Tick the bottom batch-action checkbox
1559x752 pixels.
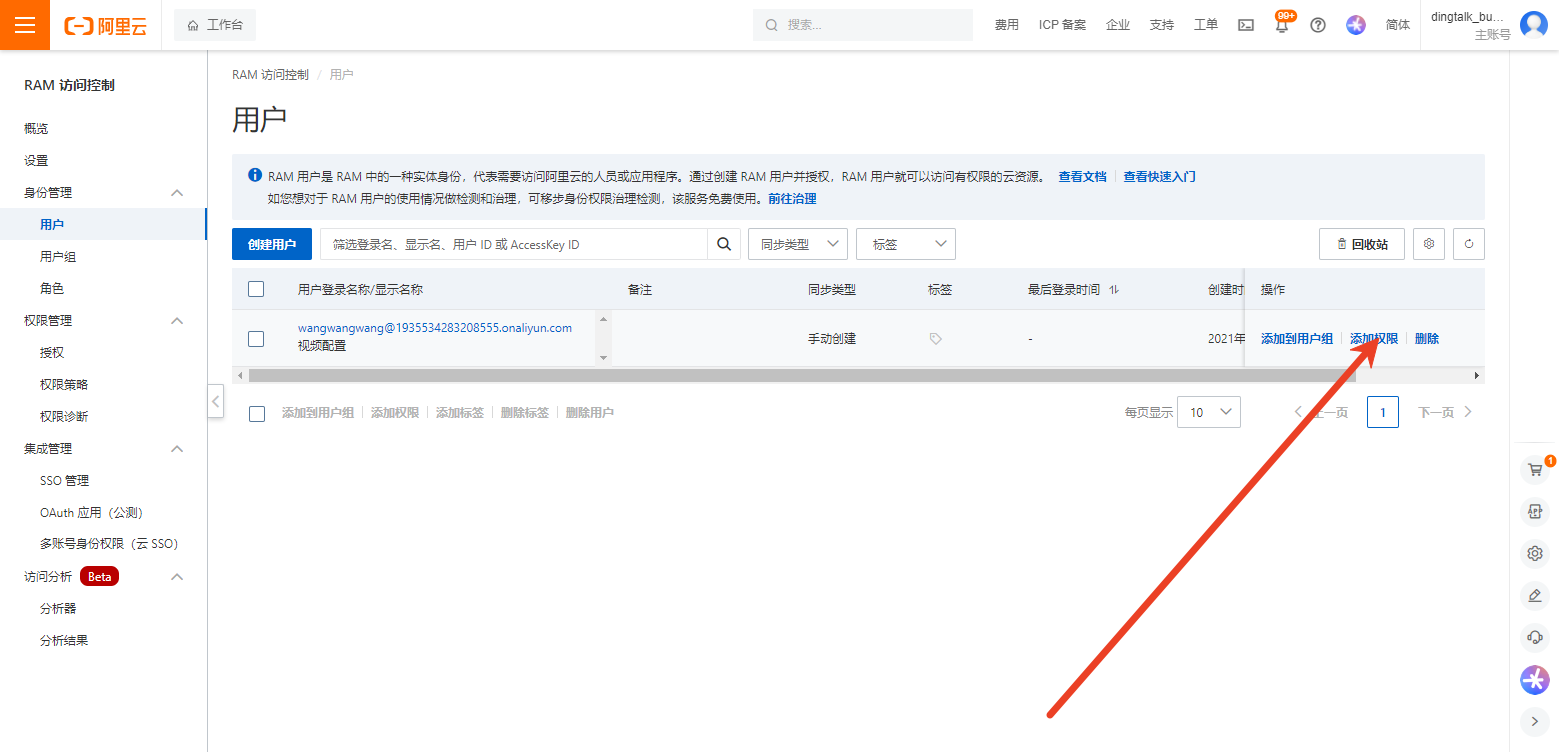coord(257,413)
